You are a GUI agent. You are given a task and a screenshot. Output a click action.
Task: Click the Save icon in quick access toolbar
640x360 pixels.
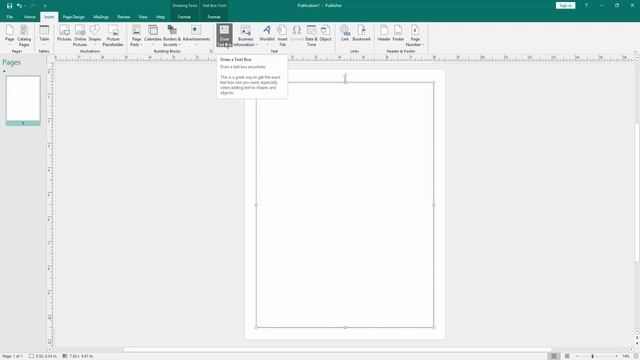9,6
